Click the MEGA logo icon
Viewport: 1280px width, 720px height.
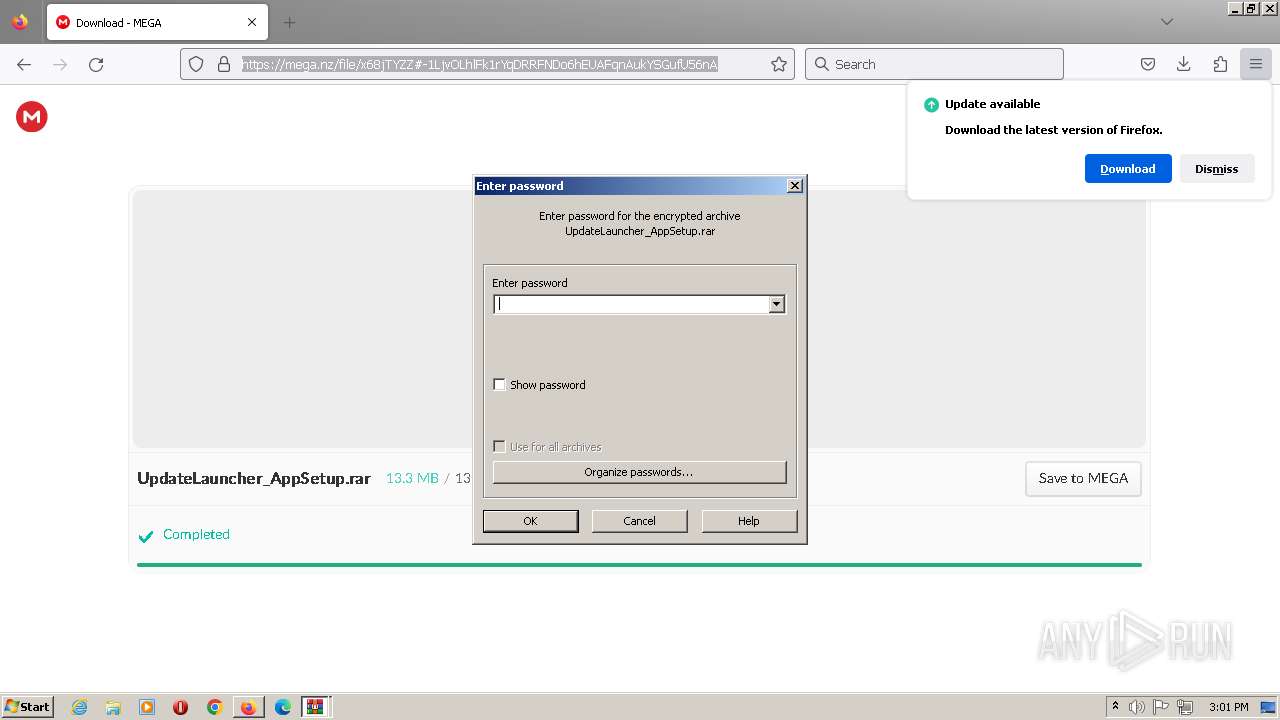(32, 117)
